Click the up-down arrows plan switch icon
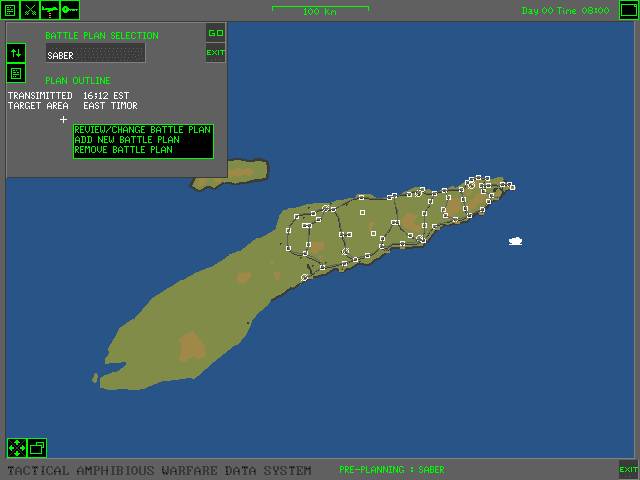 click(x=16, y=53)
